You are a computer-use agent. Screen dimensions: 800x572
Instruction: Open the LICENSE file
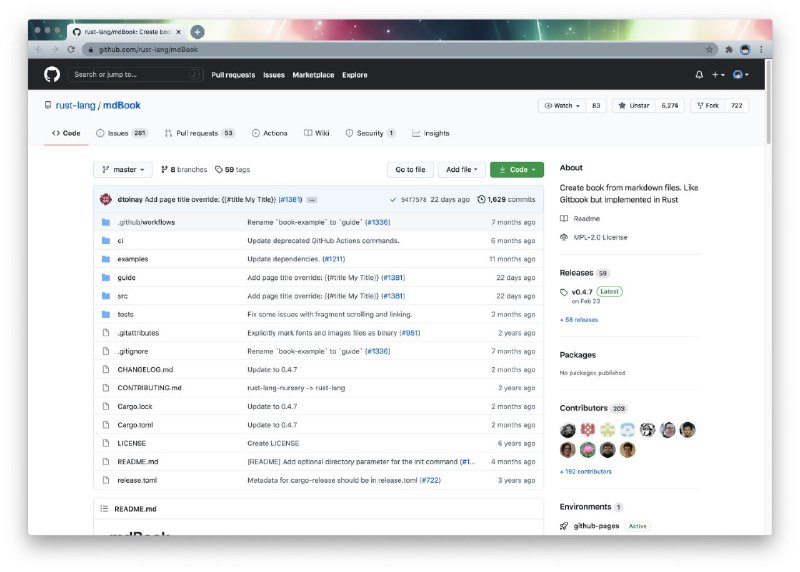point(132,443)
